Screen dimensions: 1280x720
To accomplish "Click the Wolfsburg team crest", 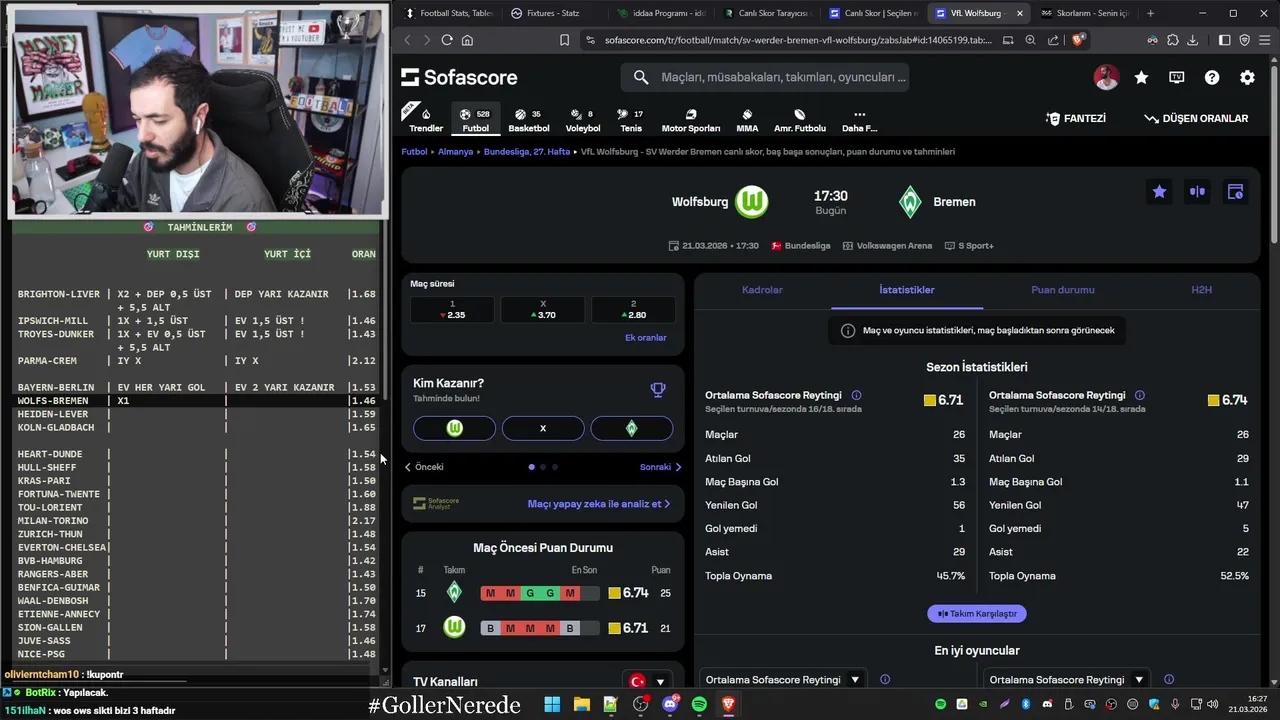I will pos(751,202).
